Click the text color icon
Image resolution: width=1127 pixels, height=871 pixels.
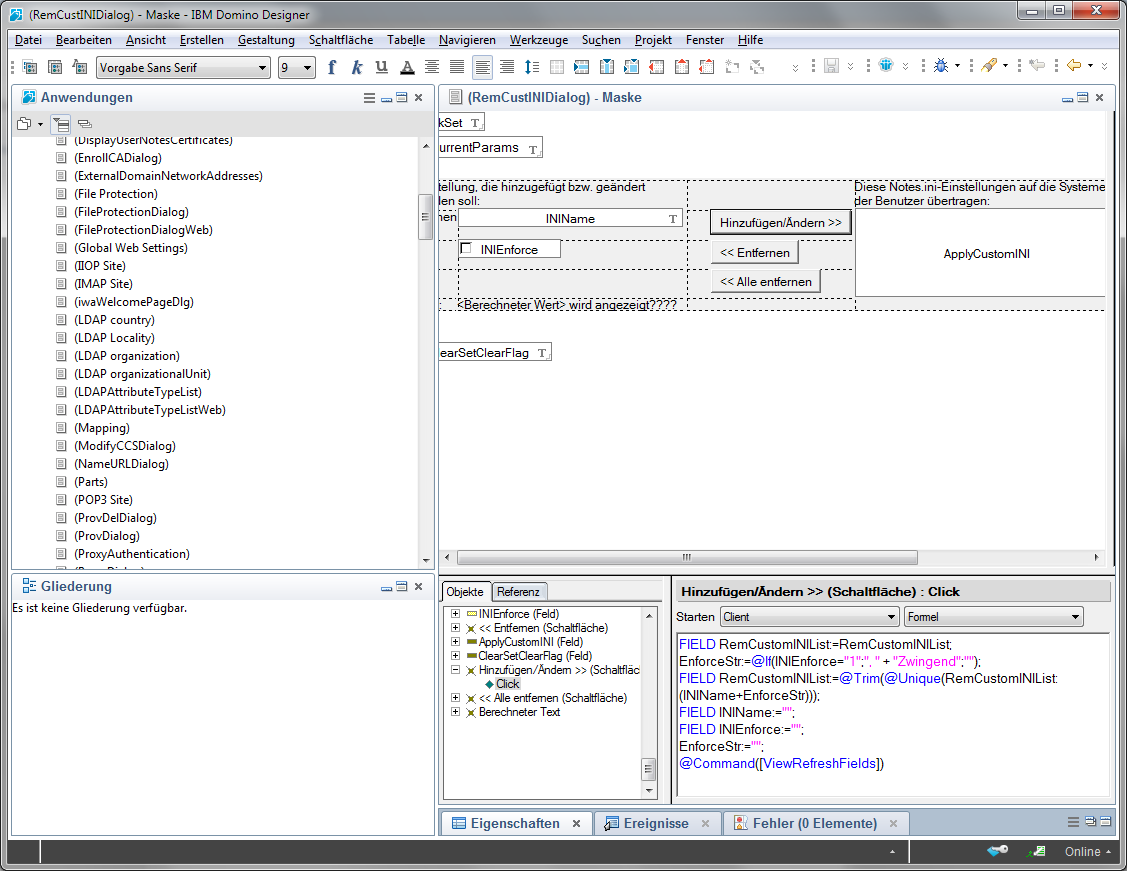pos(407,67)
